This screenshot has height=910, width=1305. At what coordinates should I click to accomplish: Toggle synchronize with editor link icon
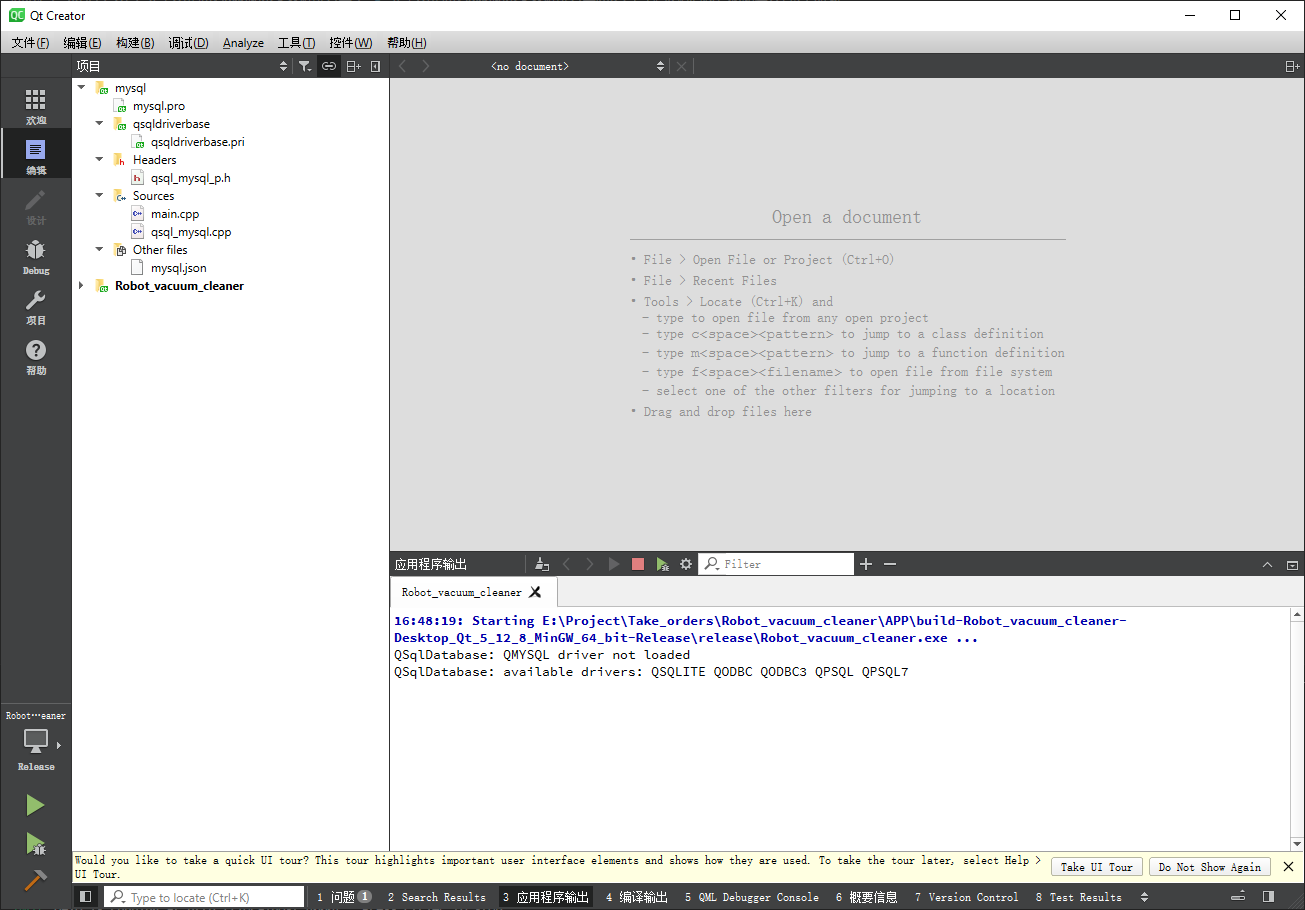point(328,66)
